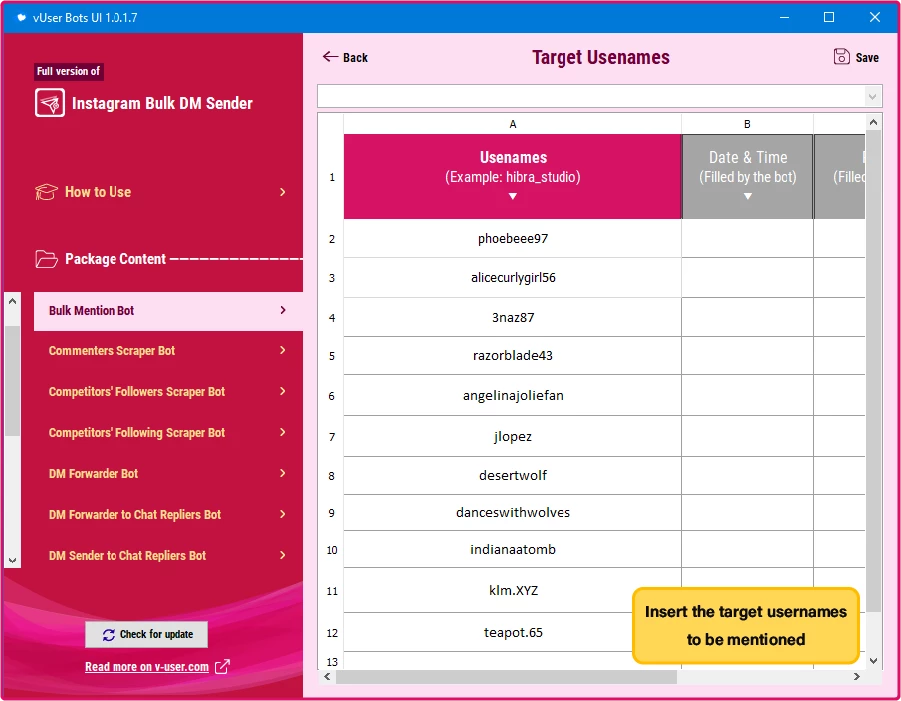Select Competitors' Followers Scraper Bot item
The height and width of the screenshot is (701, 901).
click(168, 391)
